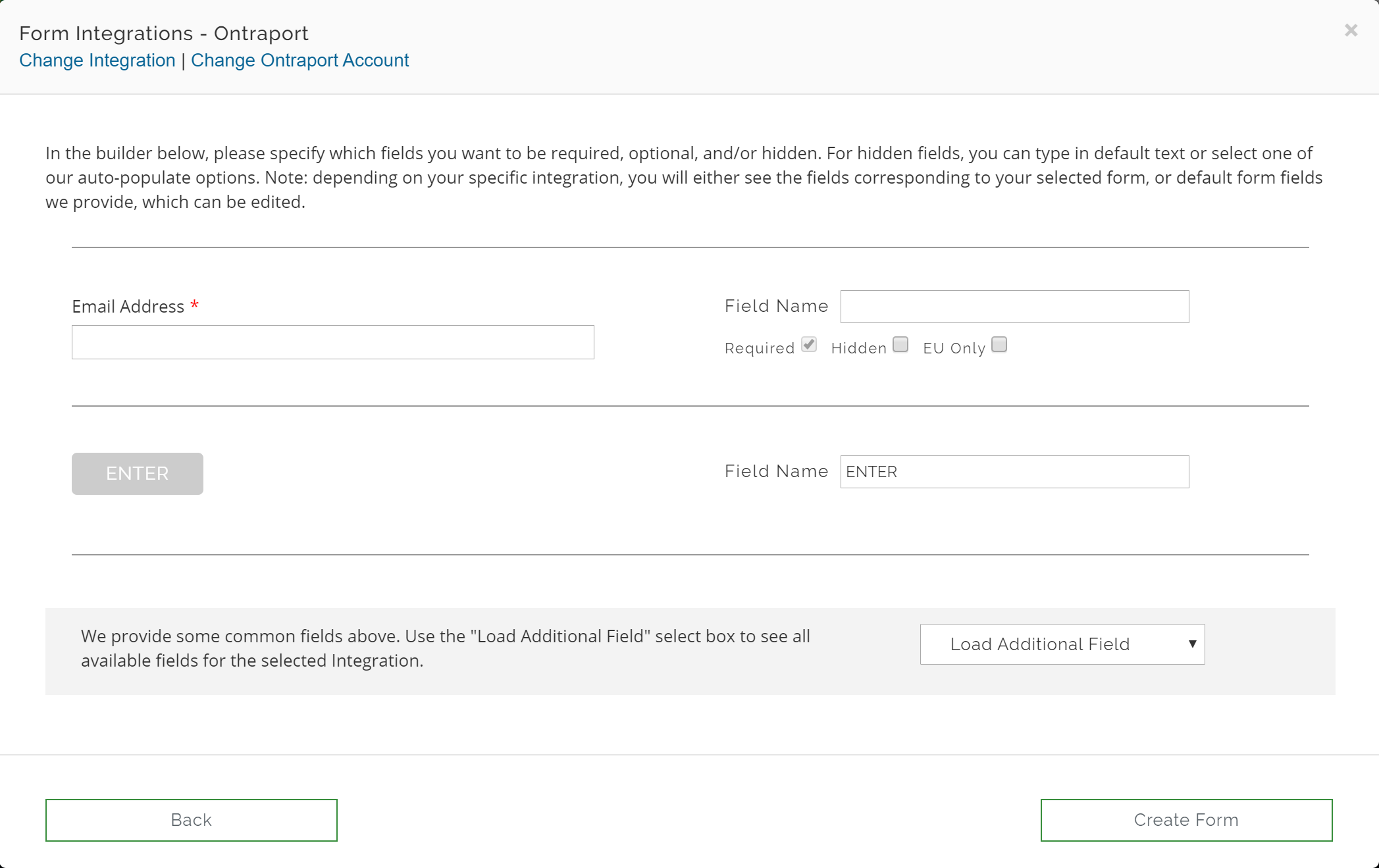Image resolution: width=1379 pixels, height=868 pixels.
Task: Focus the top Field Name text box
Action: [x=1014, y=307]
